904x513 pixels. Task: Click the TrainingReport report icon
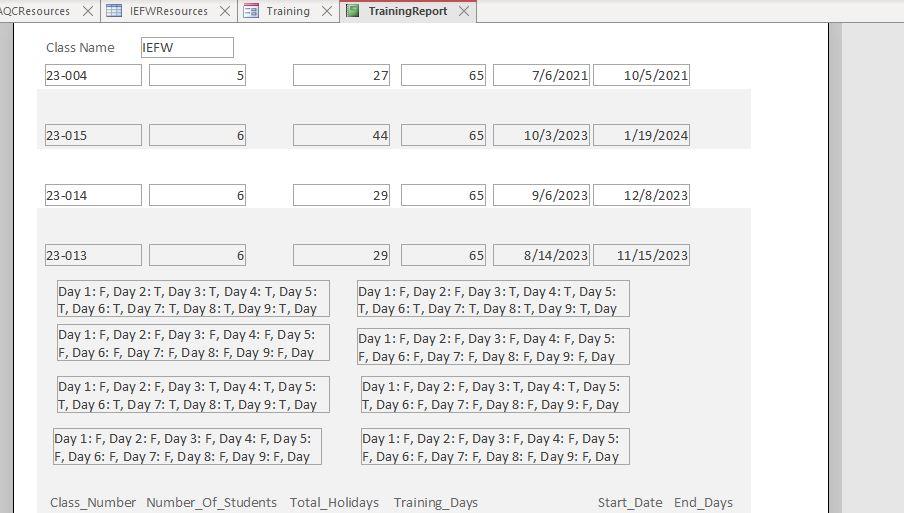[353, 11]
